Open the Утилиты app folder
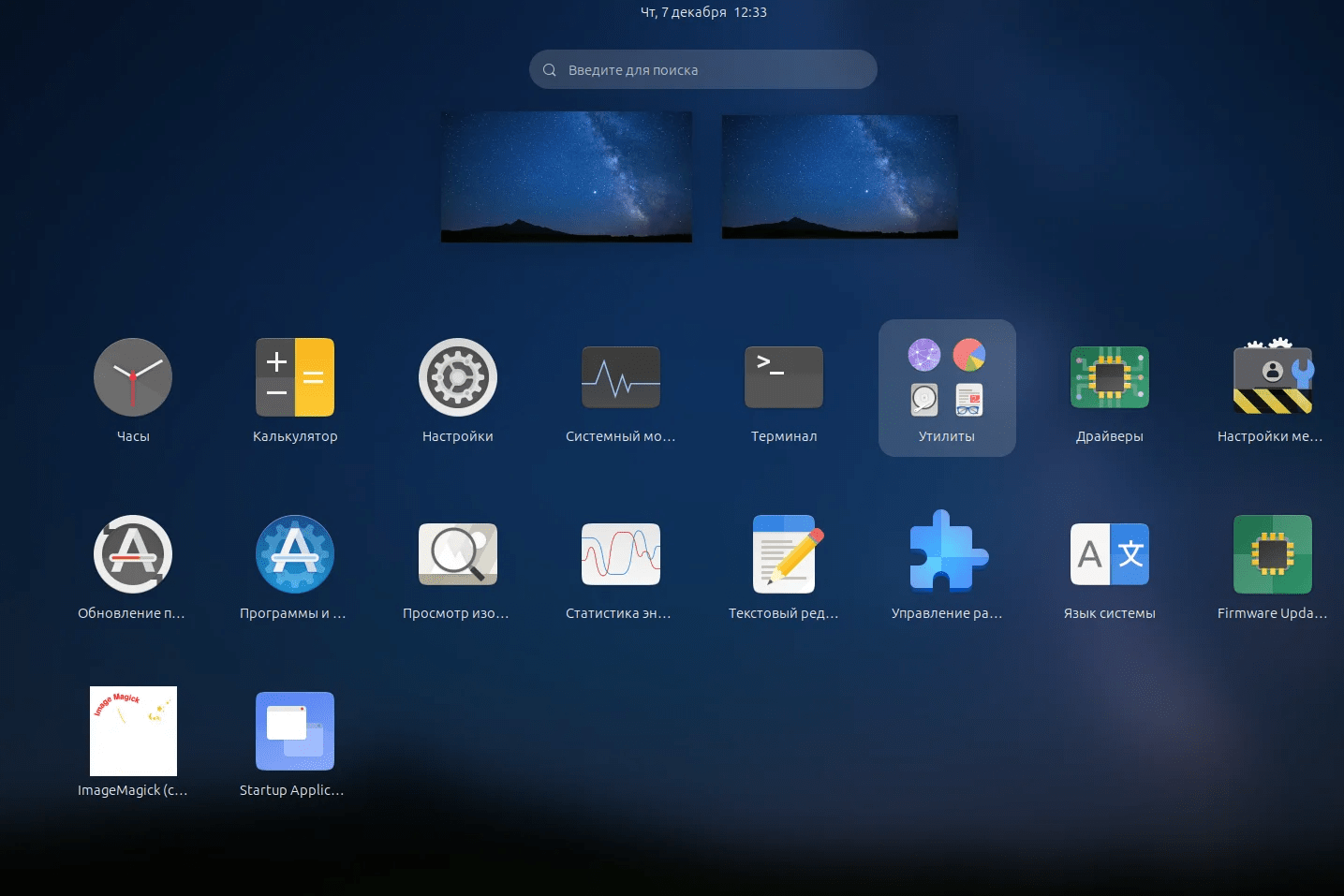Screen dimensions: 1344x896 tap(947, 388)
